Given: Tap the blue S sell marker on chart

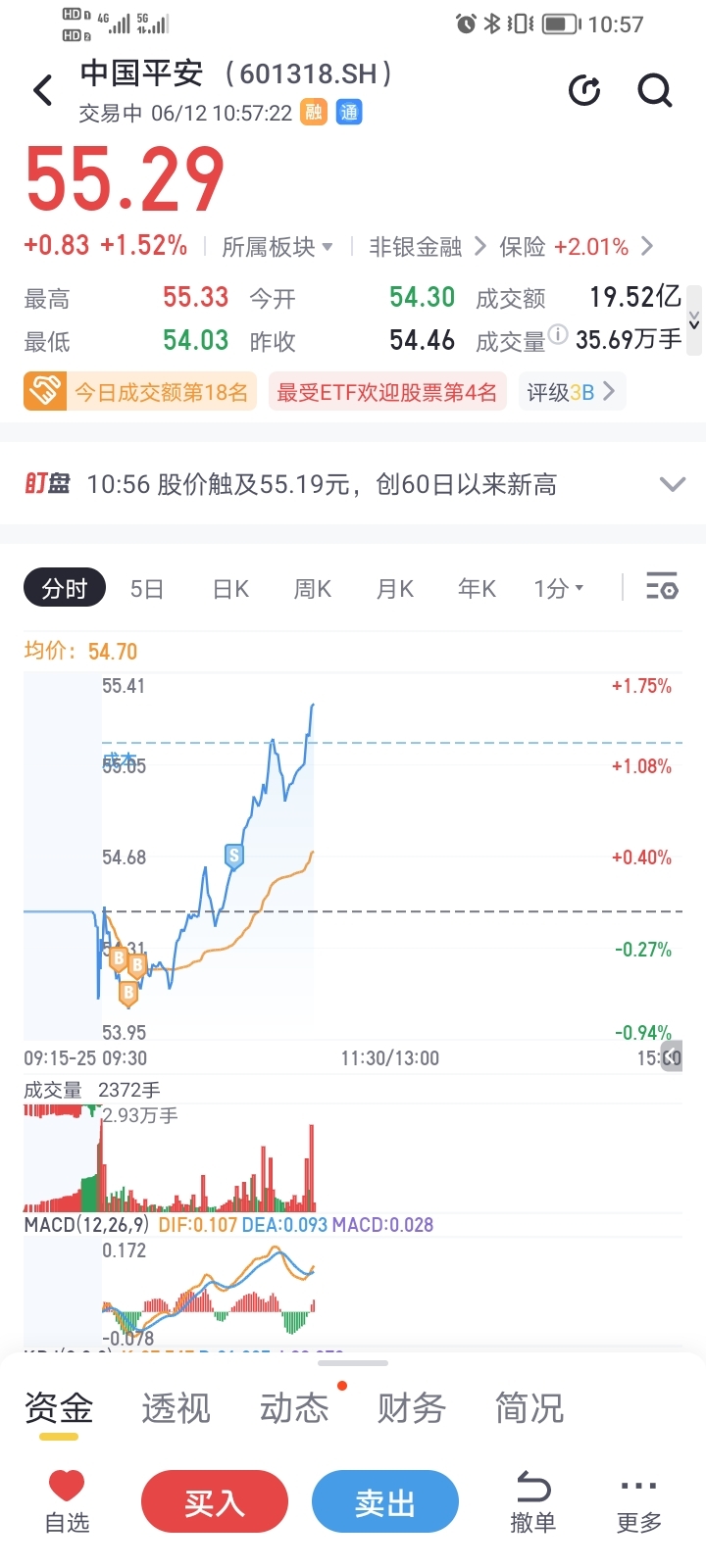Looking at the screenshot, I should click(x=233, y=857).
